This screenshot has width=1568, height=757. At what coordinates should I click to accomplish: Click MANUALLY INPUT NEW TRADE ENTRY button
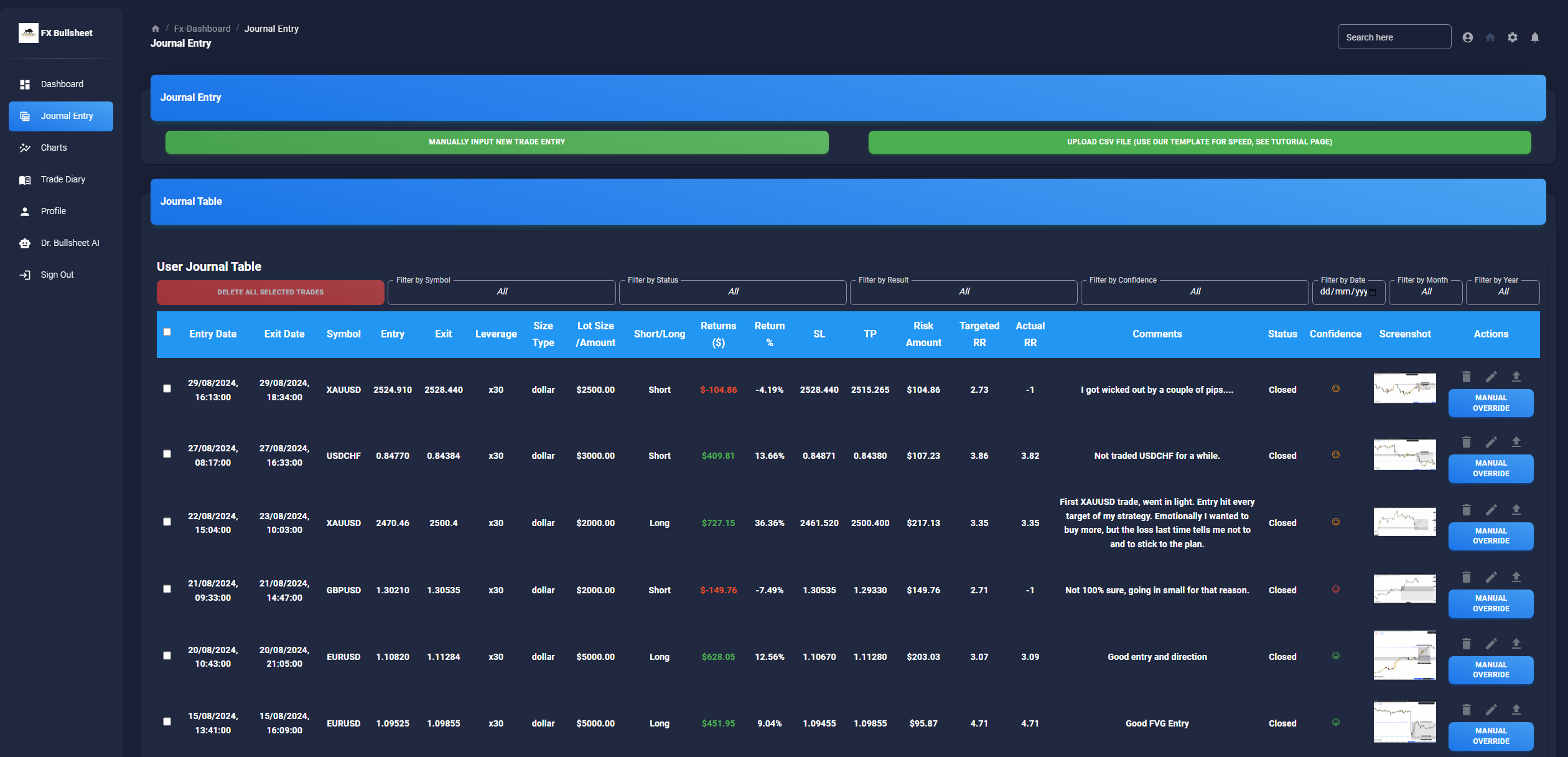(x=497, y=141)
